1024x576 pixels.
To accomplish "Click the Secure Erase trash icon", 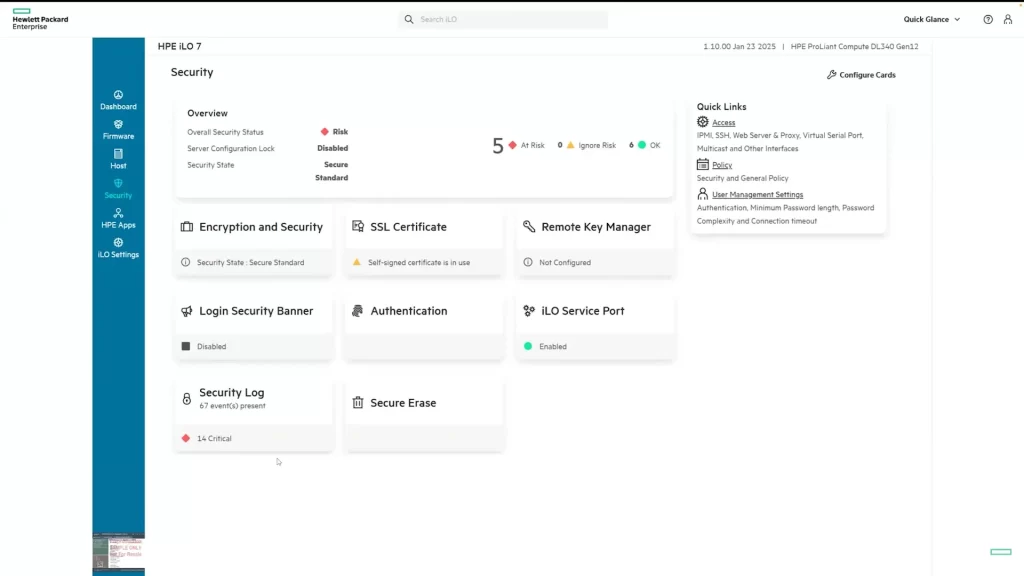I will coord(358,403).
